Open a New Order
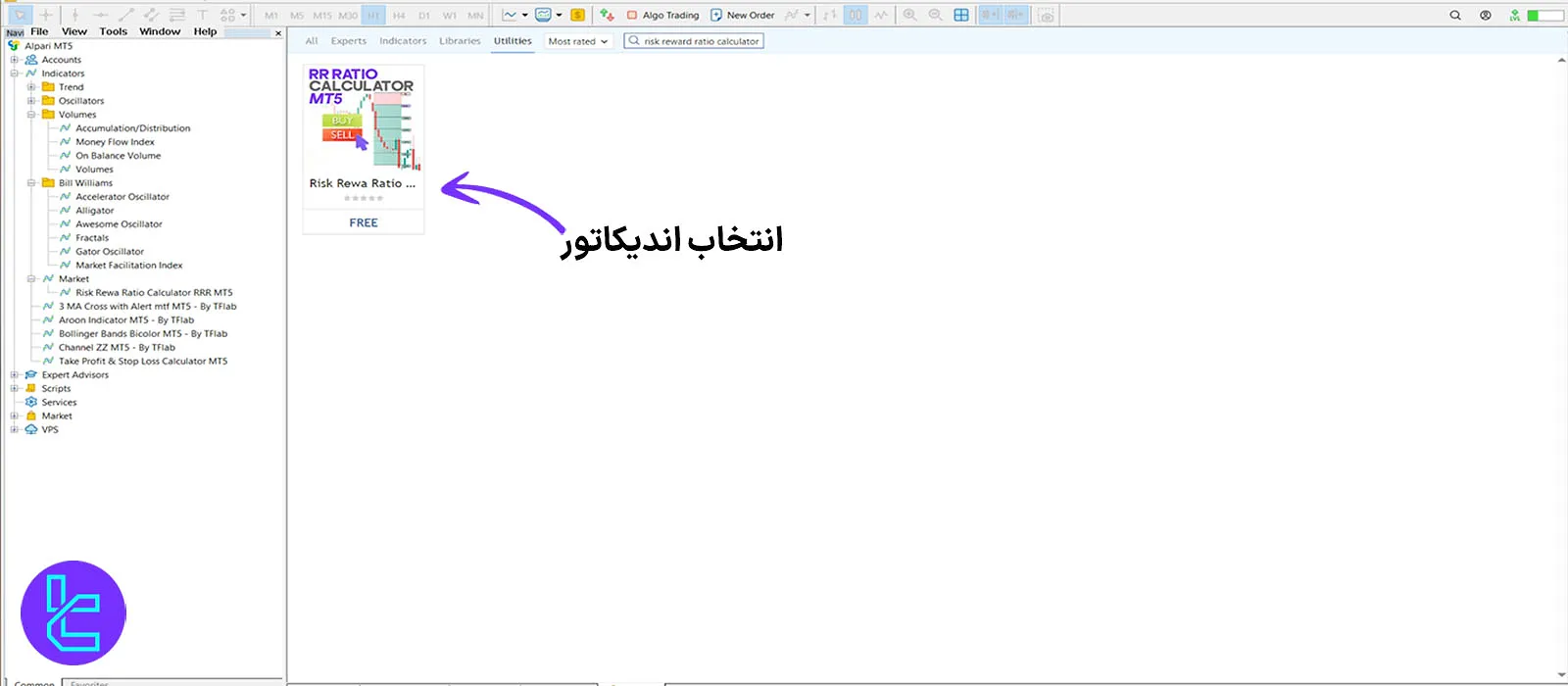The width and height of the screenshot is (1568, 686). pos(742,15)
